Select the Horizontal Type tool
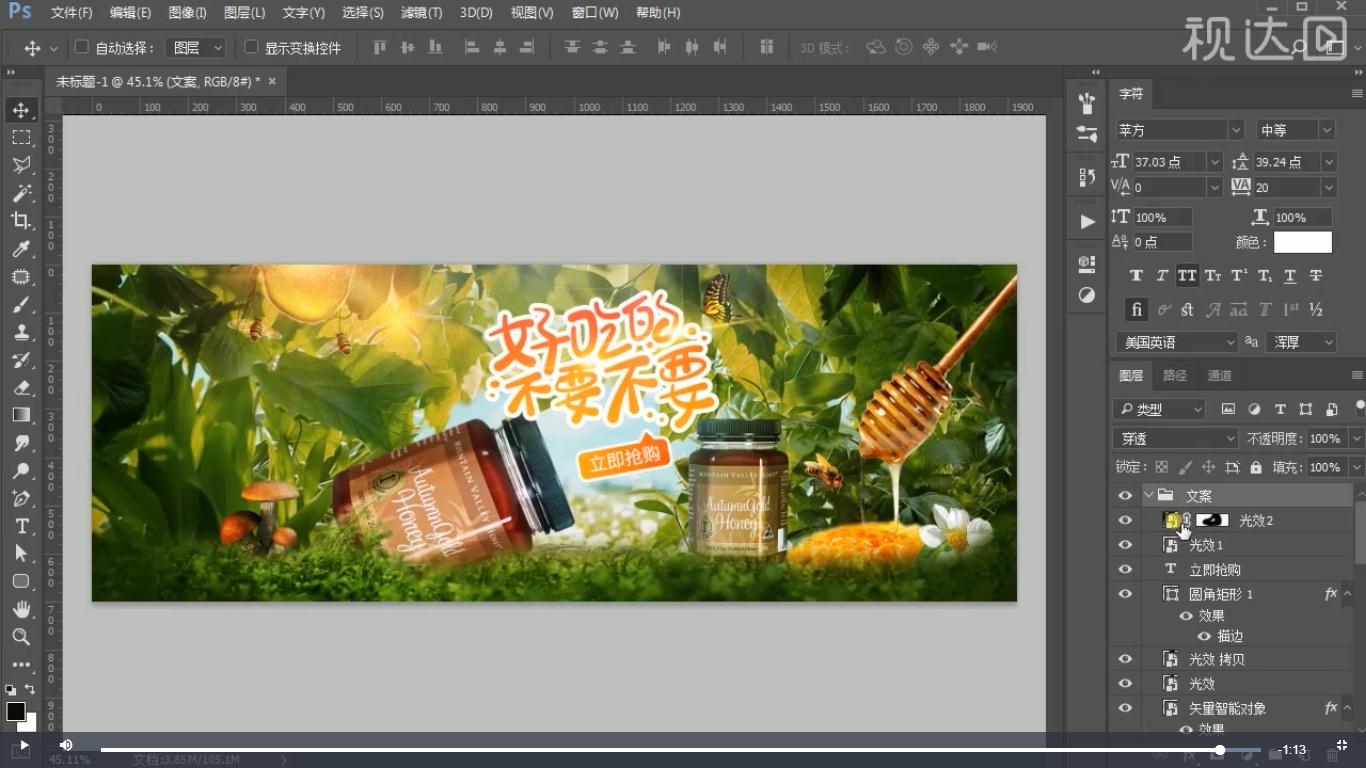The image size is (1366, 768). pos(21,526)
